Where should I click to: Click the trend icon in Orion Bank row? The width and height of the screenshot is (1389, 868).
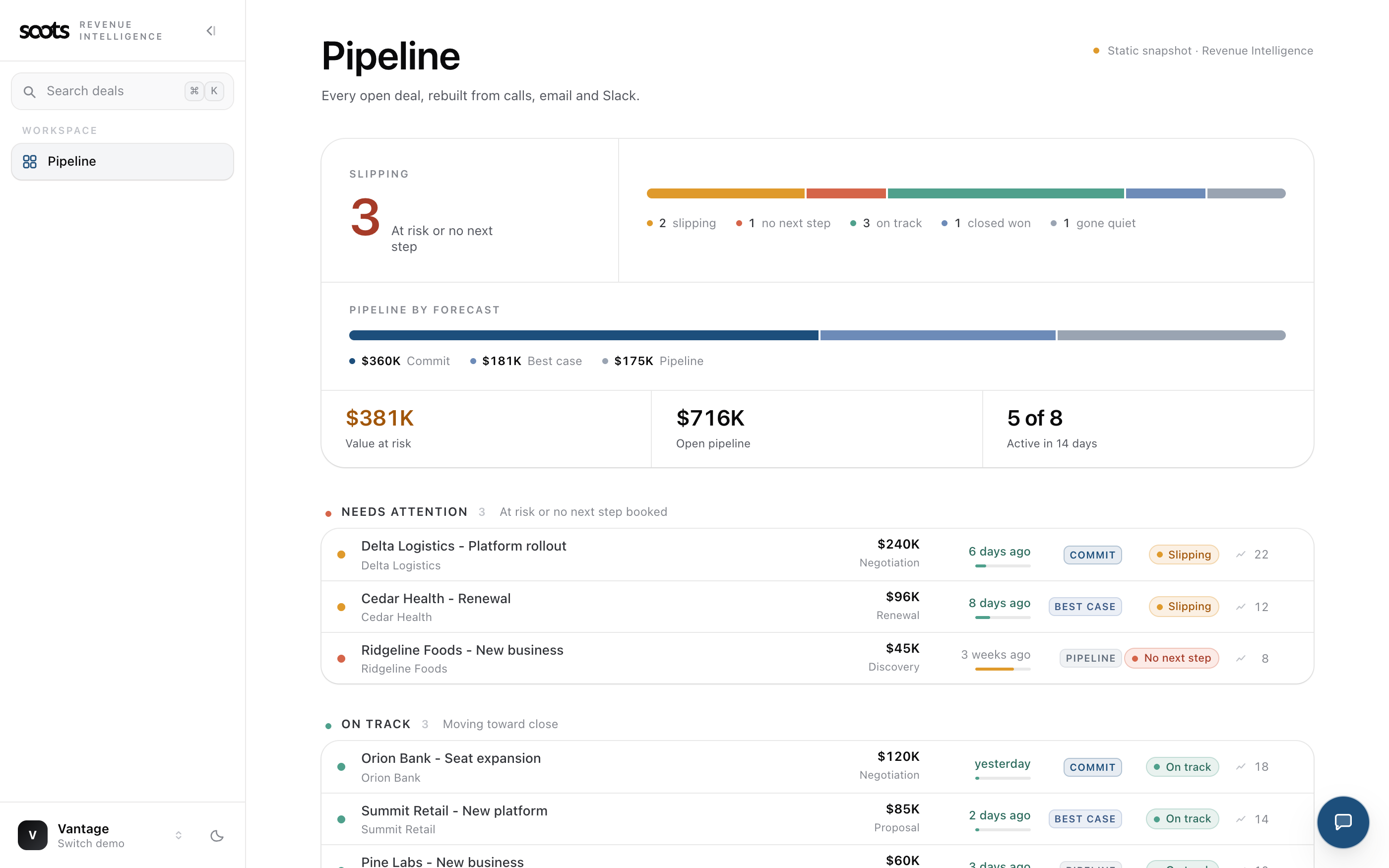coord(1240,767)
